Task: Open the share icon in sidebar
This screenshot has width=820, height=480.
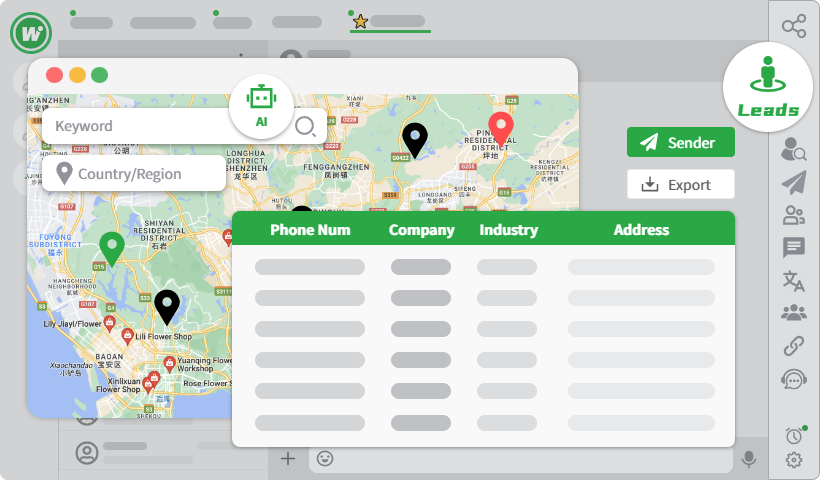Action: [794, 26]
